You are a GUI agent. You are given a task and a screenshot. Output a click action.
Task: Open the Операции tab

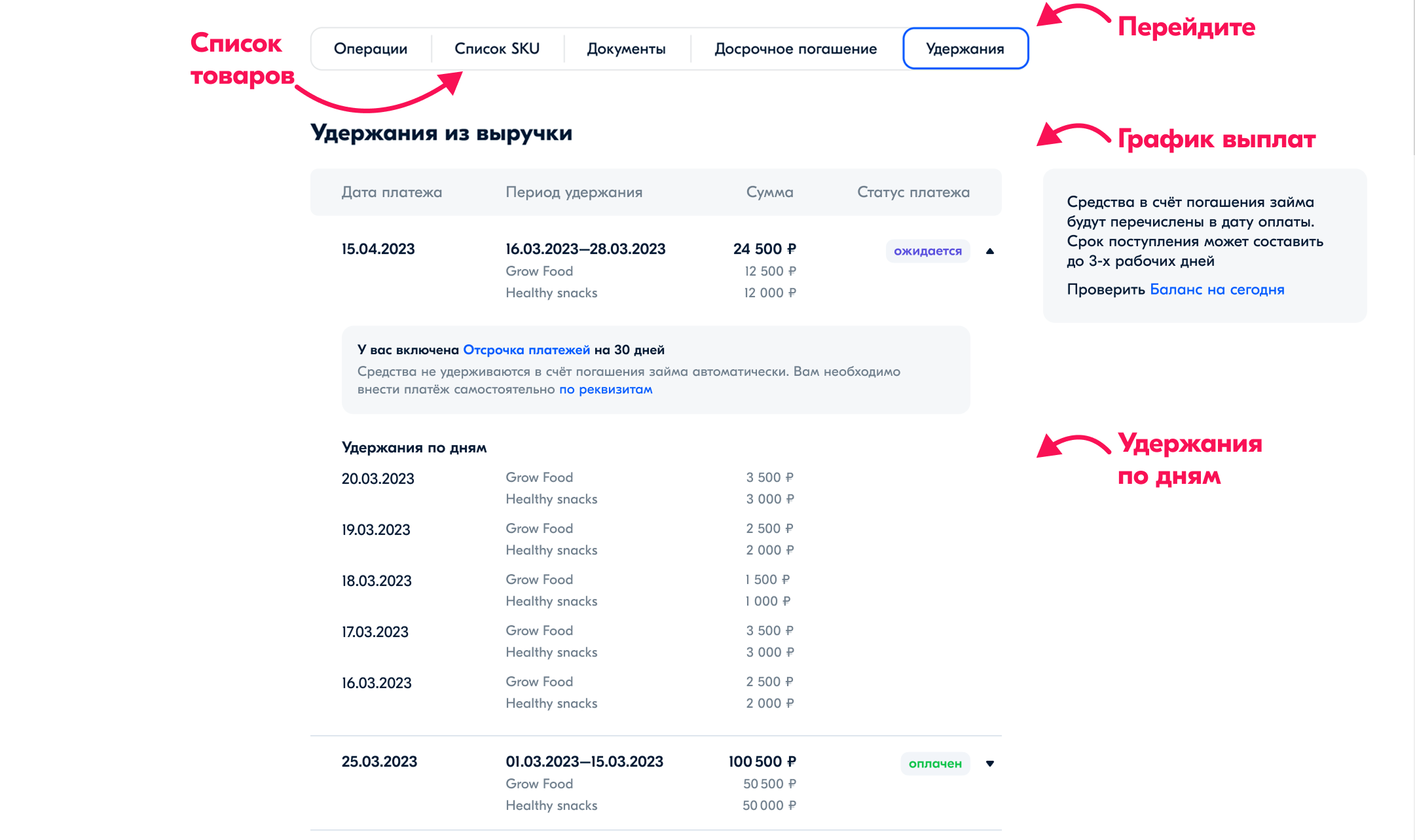[x=371, y=48]
